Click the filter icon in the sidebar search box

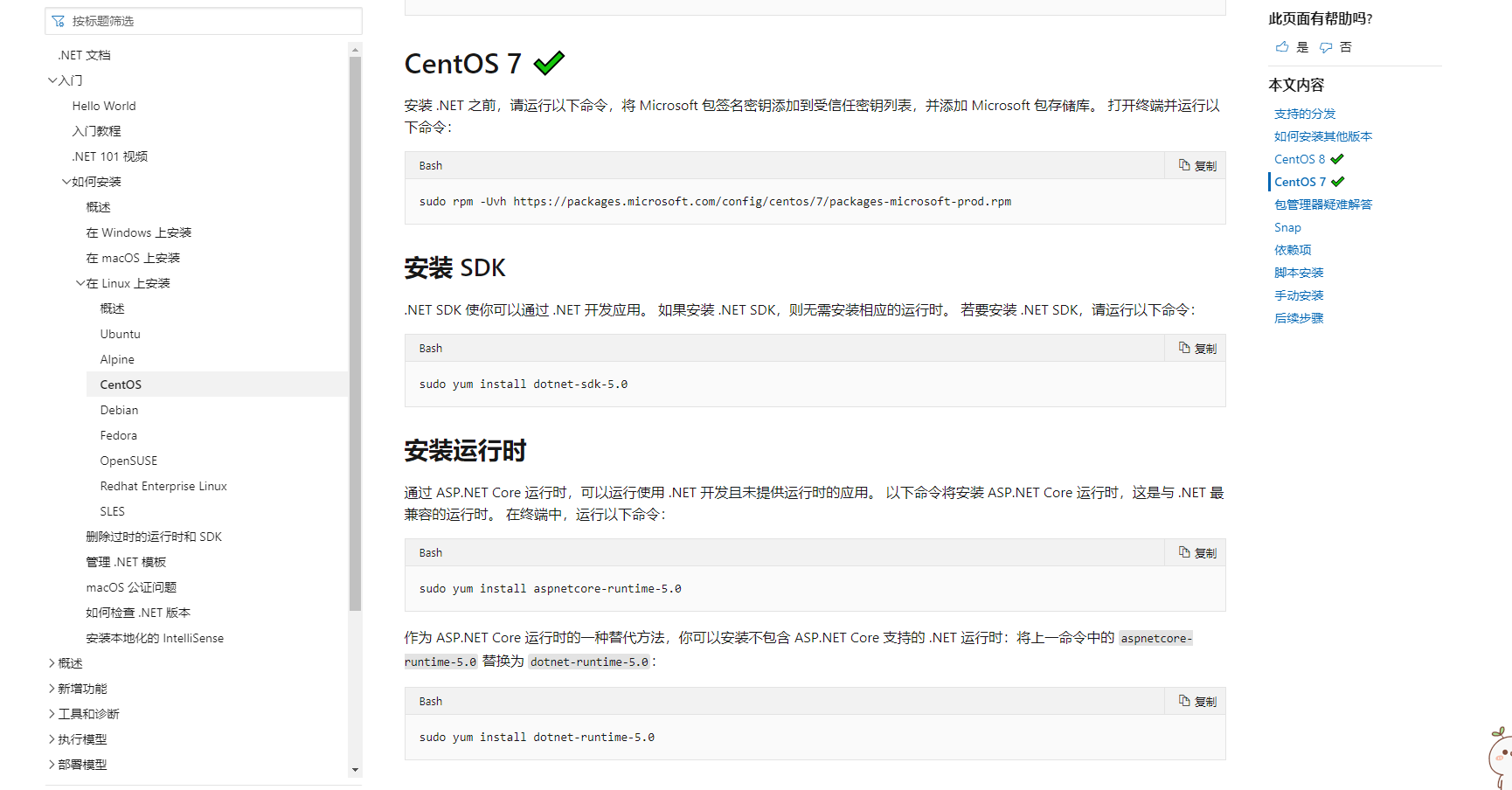[59, 20]
